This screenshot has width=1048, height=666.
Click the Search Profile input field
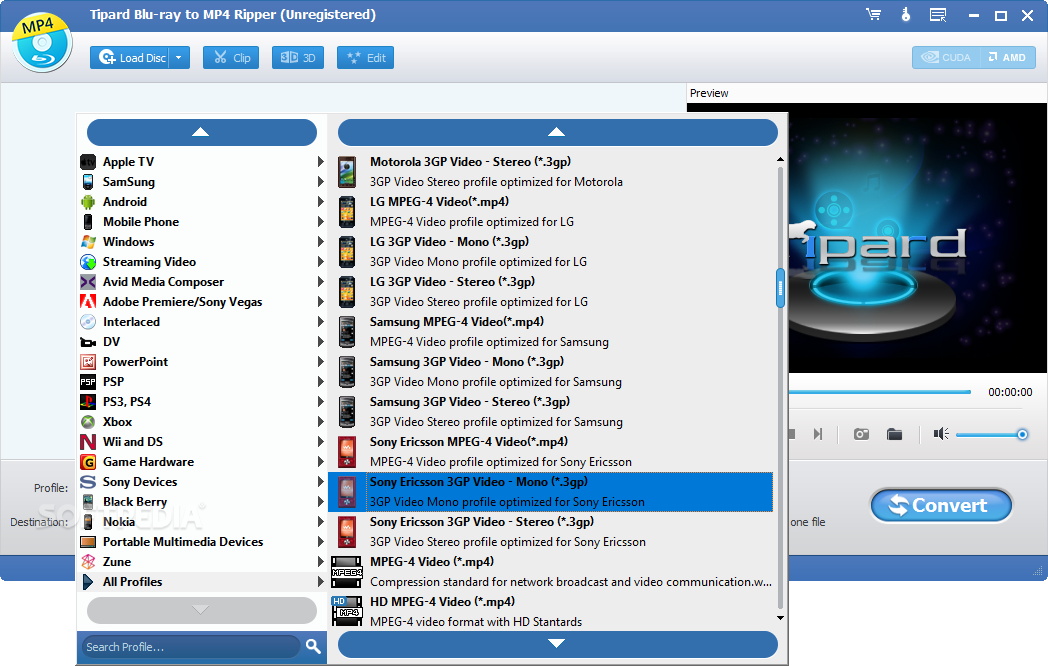191,647
